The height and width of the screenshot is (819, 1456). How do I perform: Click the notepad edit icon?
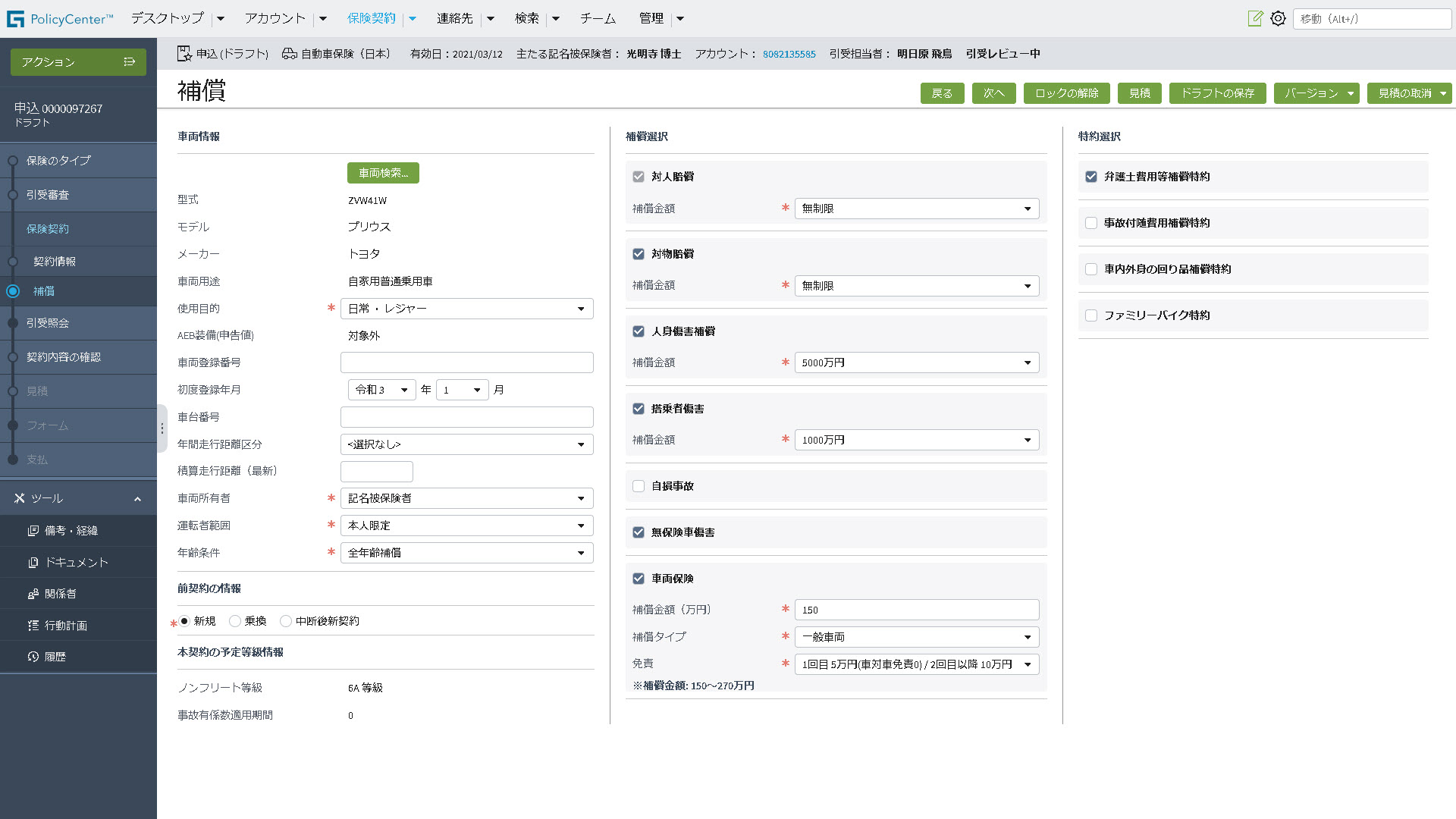[1255, 18]
